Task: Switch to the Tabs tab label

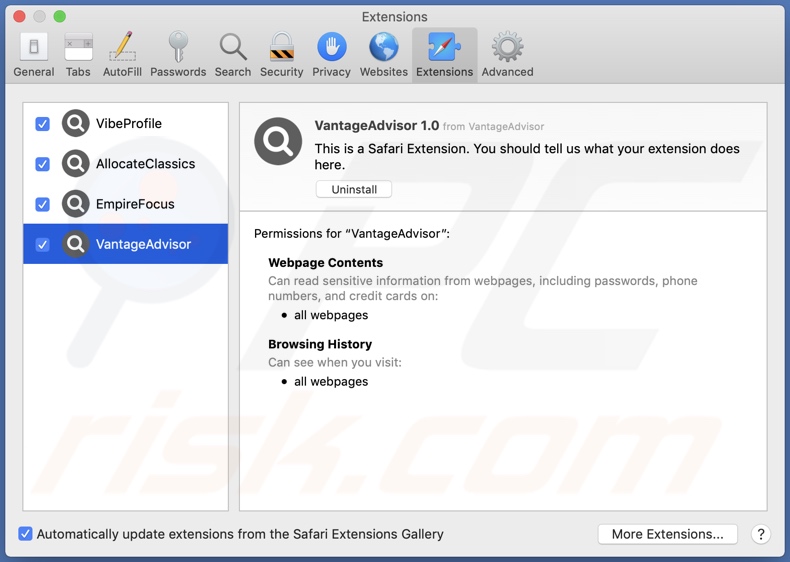Action: pos(78,72)
